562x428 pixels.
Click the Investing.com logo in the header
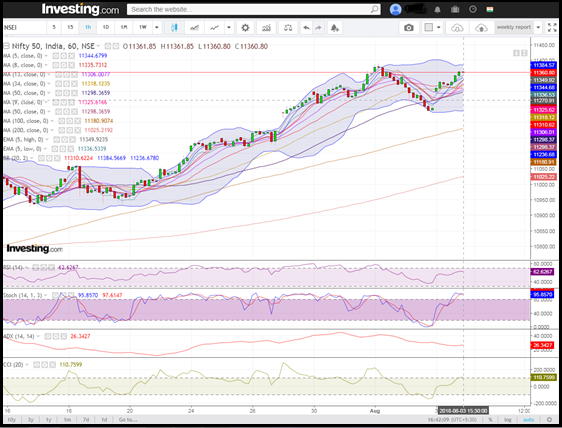tap(80, 9)
